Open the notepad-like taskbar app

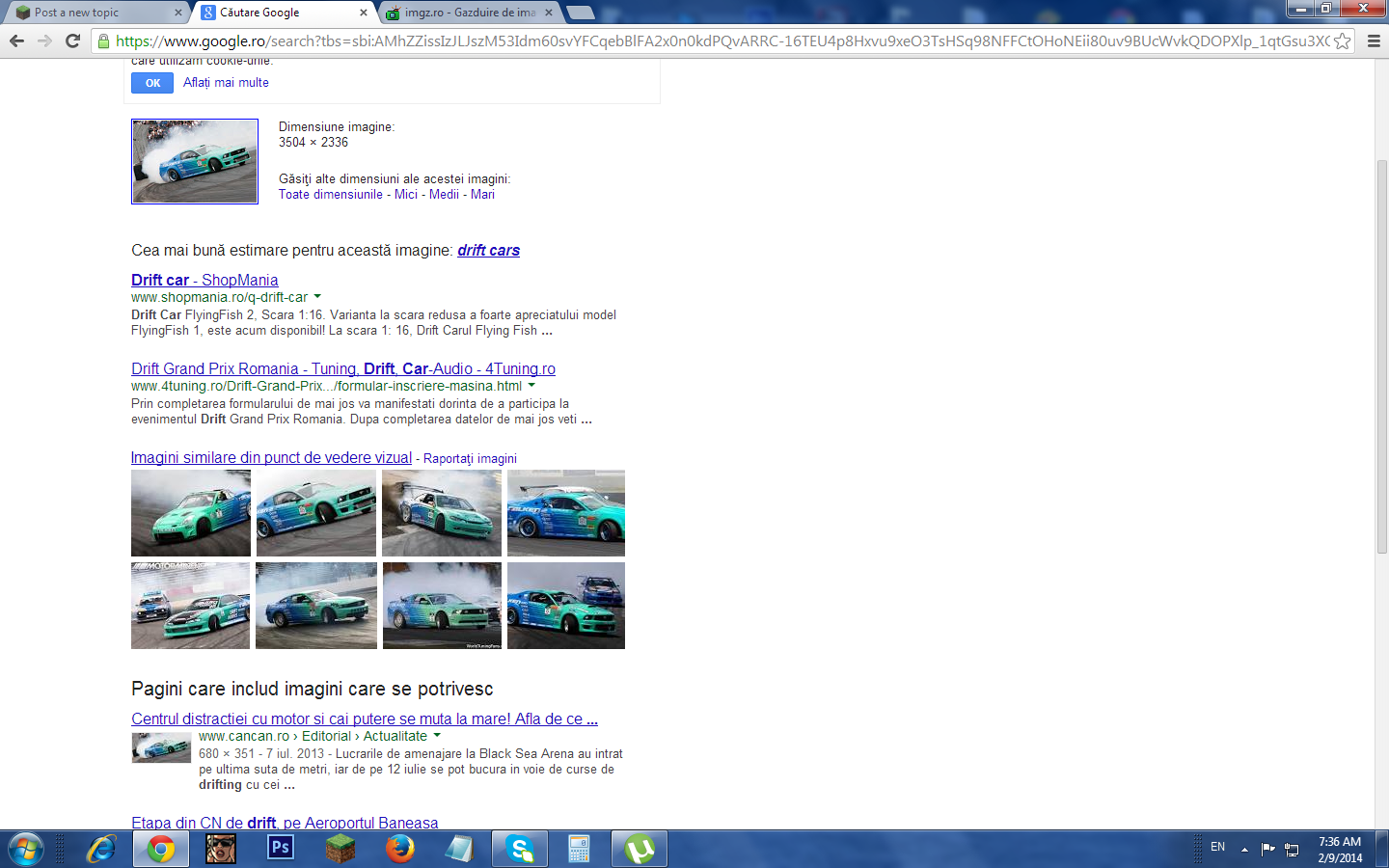pyautogui.click(x=460, y=849)
